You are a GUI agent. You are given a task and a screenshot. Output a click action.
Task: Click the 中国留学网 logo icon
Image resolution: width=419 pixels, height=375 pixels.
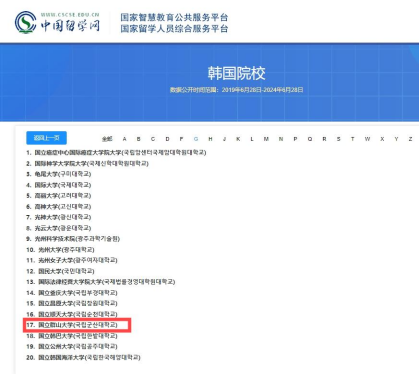(x=25, y=22)
